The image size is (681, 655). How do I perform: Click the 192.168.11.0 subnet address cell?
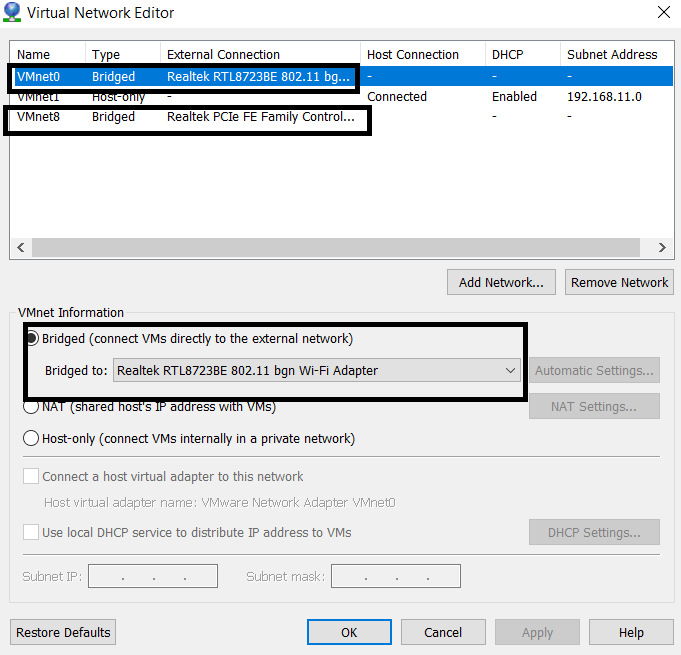tap(604, 96)
